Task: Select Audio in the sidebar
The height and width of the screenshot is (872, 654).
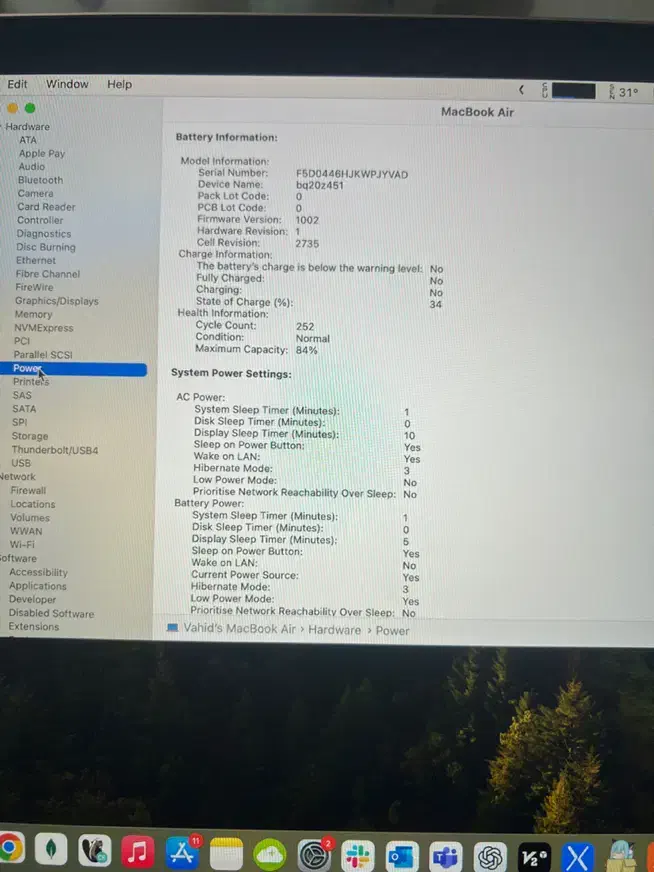Action: [32, 167]
